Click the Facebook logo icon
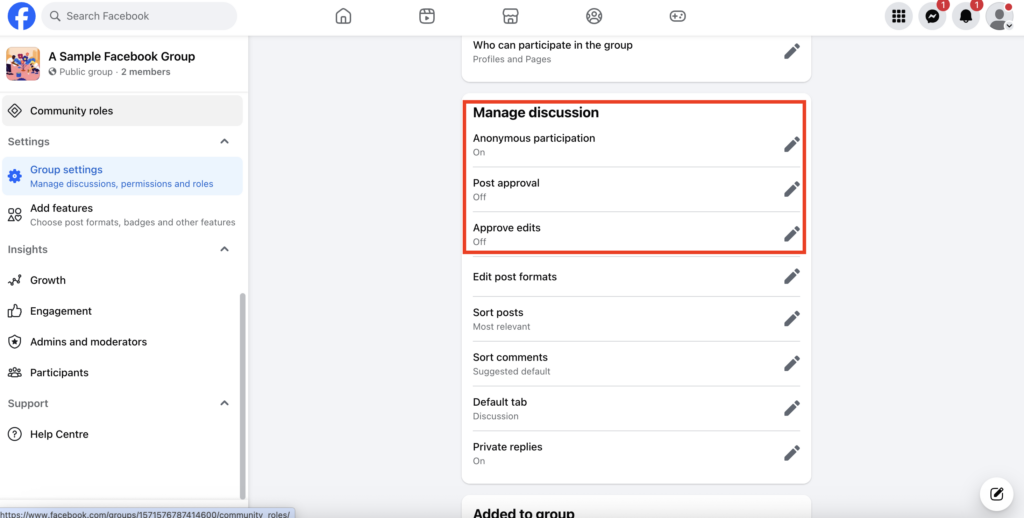The image size is (1024, 518). [x=21, y=16]
